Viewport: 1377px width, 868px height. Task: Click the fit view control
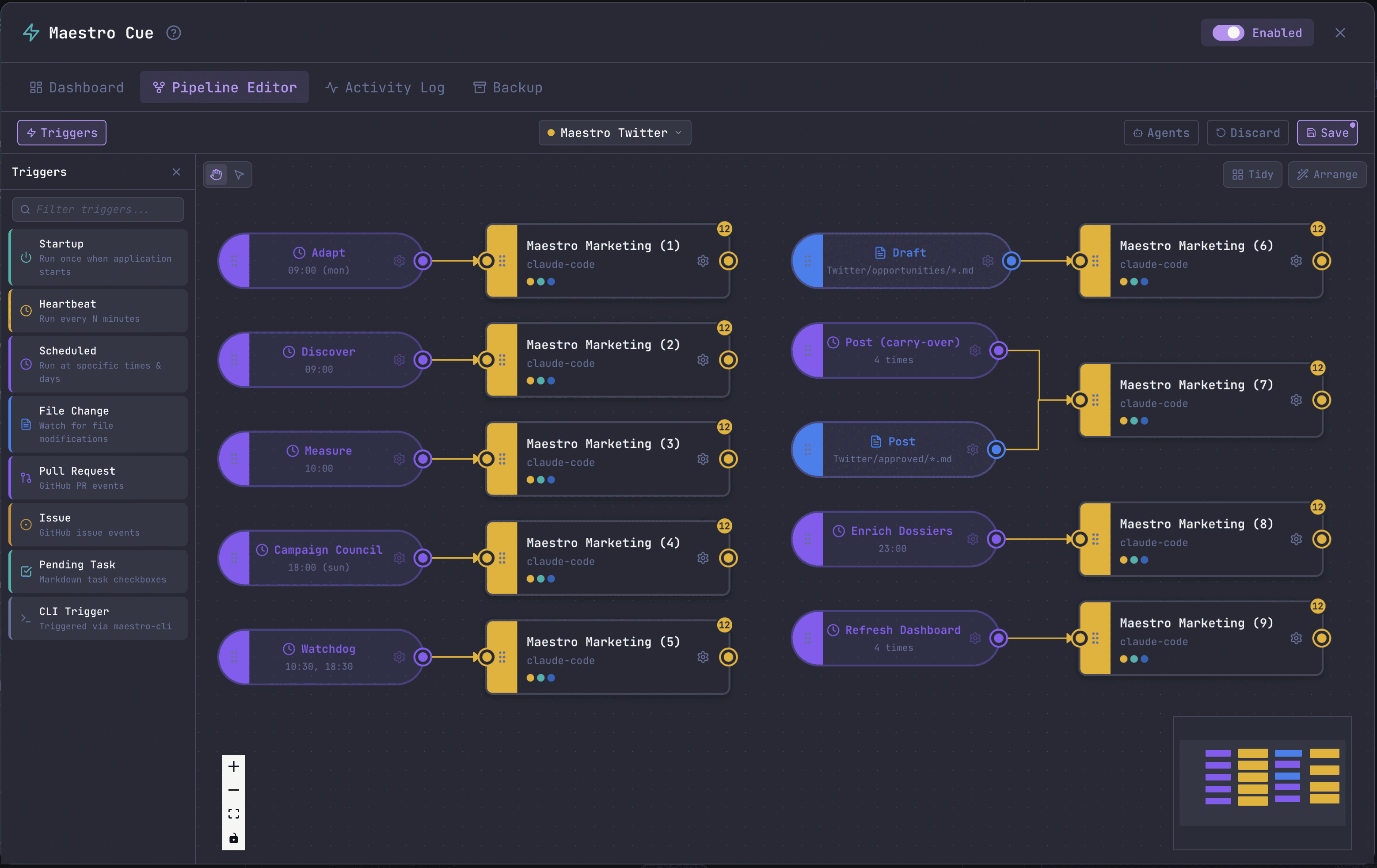coord(233,814)
